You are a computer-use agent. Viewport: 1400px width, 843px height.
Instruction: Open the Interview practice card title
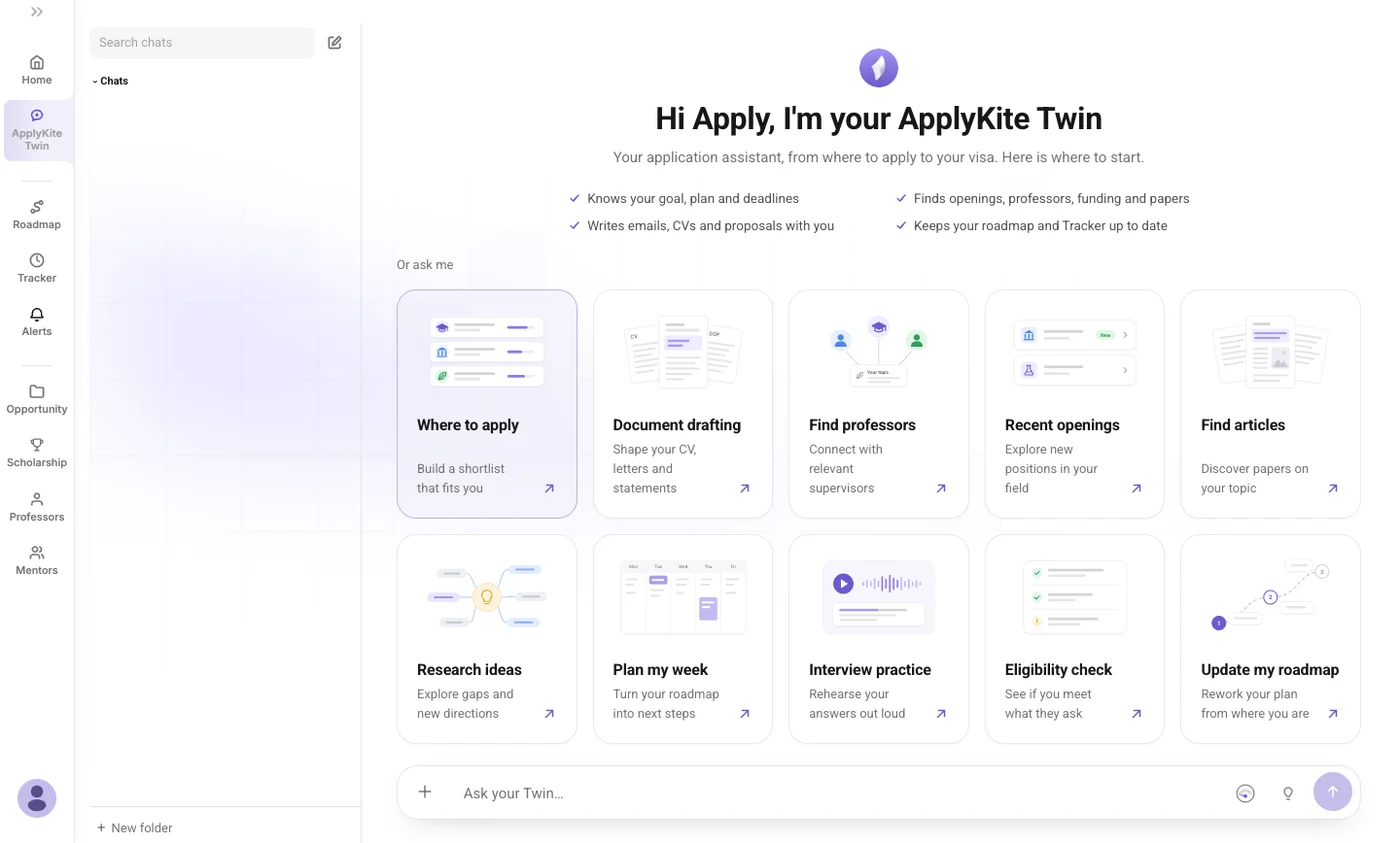tap(870, 670)
